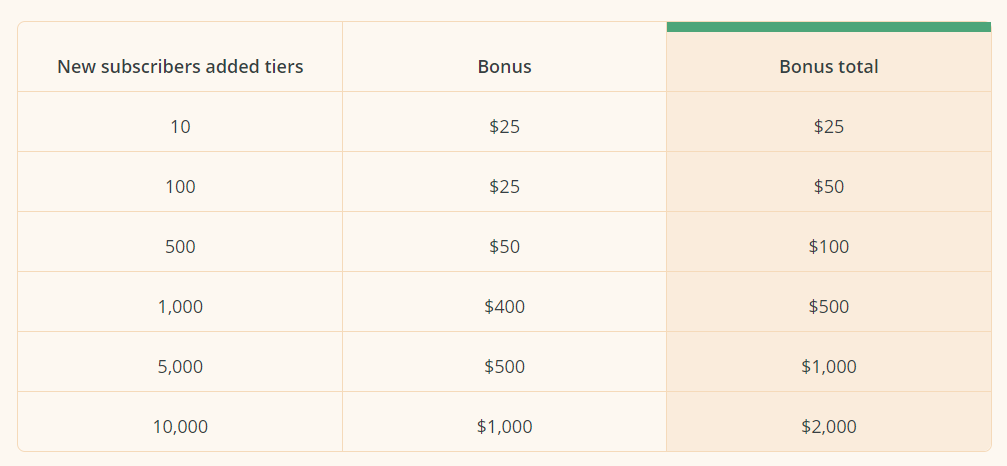The width and height of the screenshot is (1007, 466).
Task: Click the 'Bonus' column header
Action: (504, 67)
